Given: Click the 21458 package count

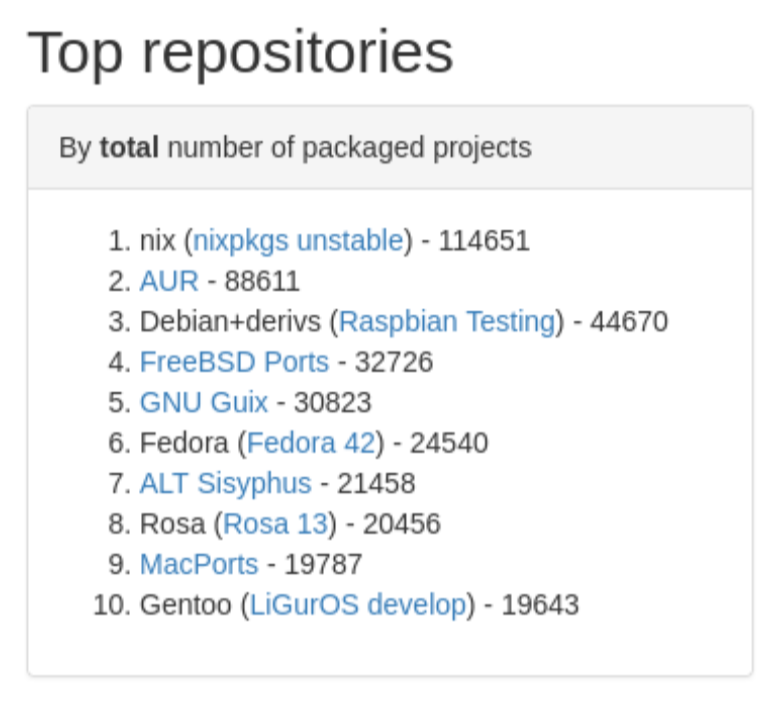Looking at the screenshot, I should tap(376, 484).
